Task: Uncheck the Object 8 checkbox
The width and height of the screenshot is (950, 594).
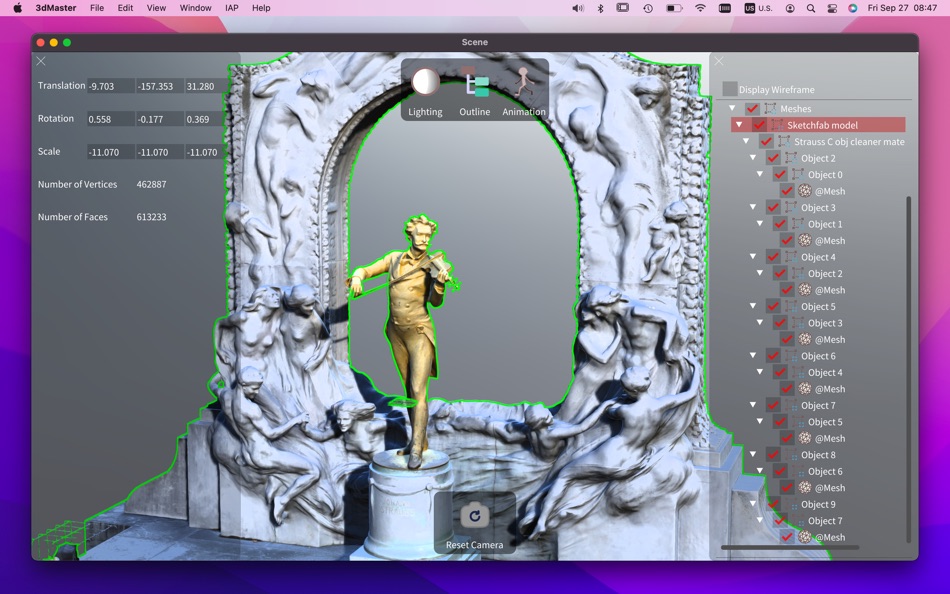Action: tap(773, 455)
